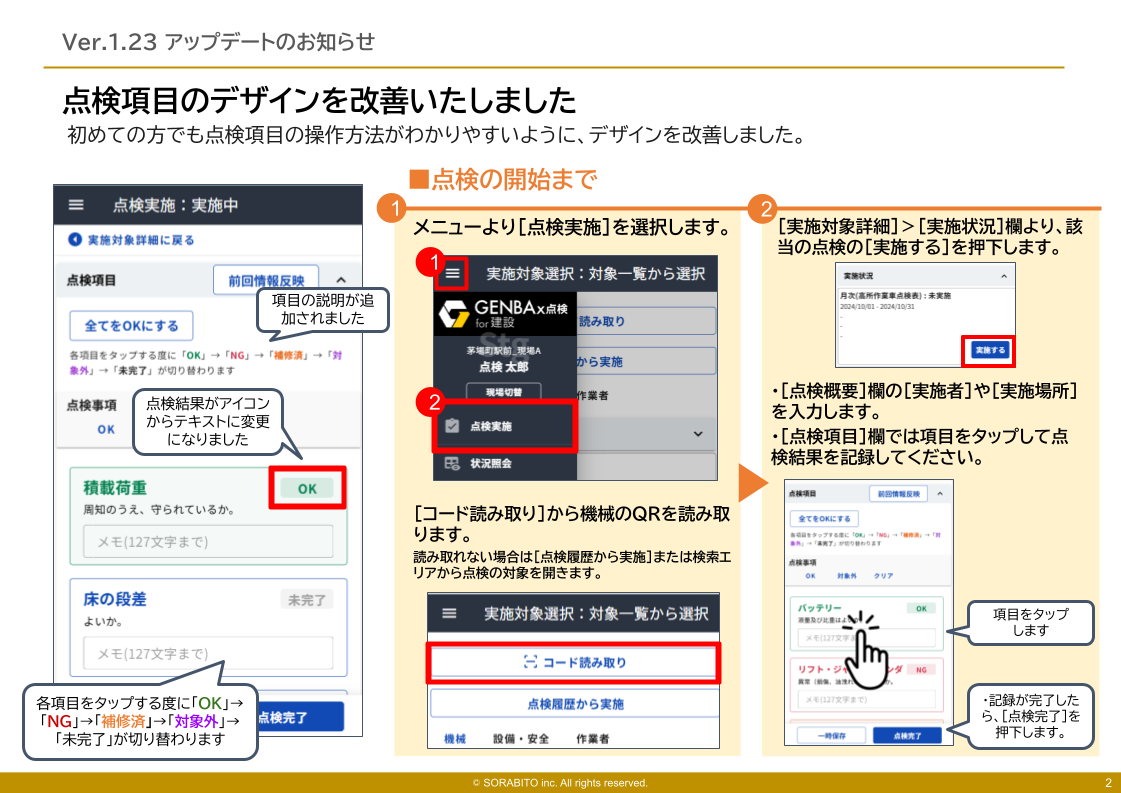The height and width of the screenshot is (793, 1121).
Task: Click the grid icon beside 状況照会
Action: point(452,462)
